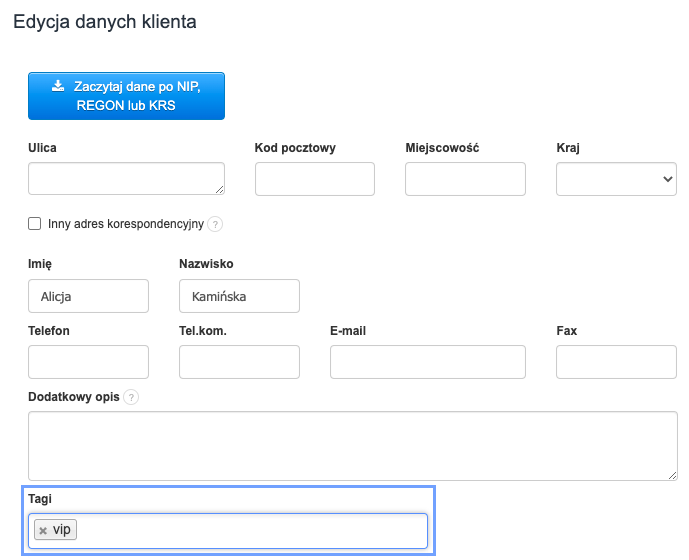Click the Telefon input box

coord(88,362)
